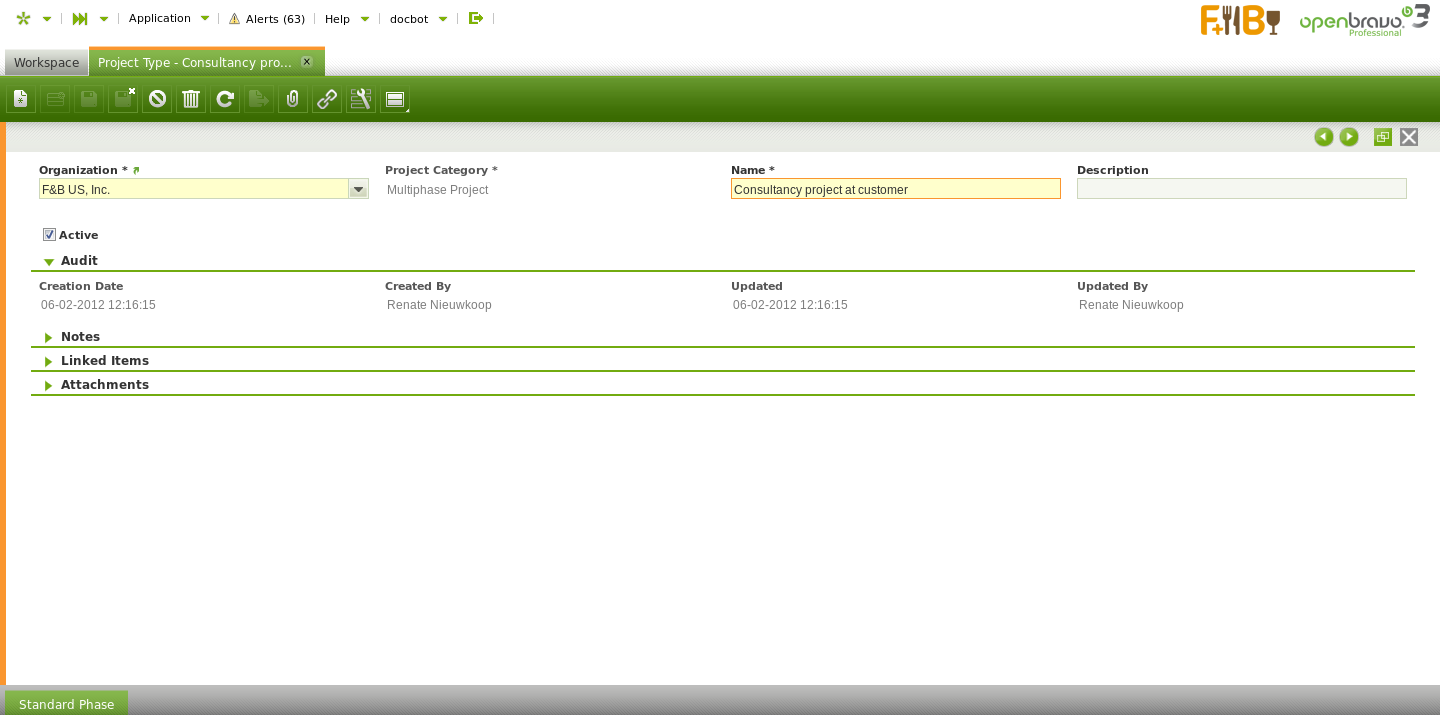
Task: Open the customize form layout tool
Action: (x=361, y=99)
